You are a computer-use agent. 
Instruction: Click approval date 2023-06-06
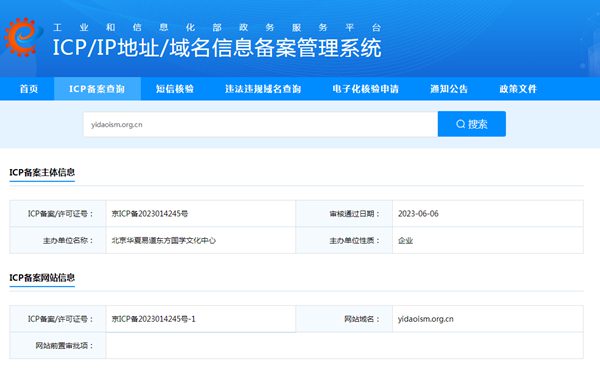418,214
